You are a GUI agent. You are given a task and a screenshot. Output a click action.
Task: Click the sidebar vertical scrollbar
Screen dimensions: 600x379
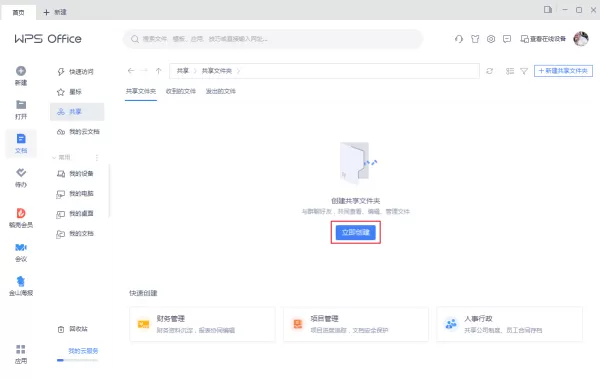click(x=109, y=191)
